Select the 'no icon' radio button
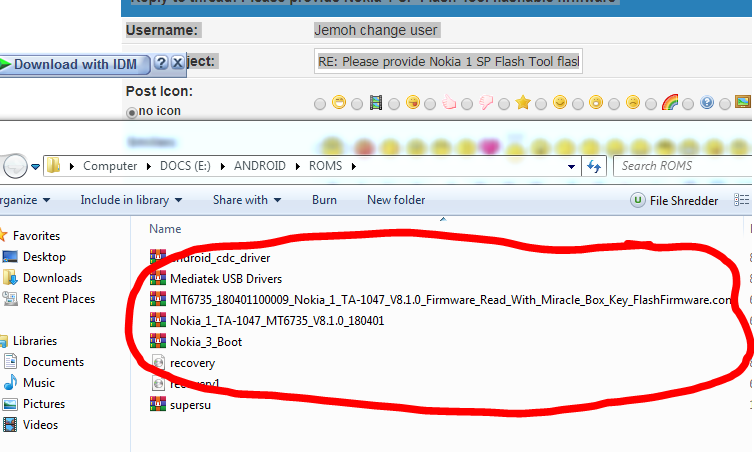The height and width of the screenshot is (452, 754). [x=132, y=113]
